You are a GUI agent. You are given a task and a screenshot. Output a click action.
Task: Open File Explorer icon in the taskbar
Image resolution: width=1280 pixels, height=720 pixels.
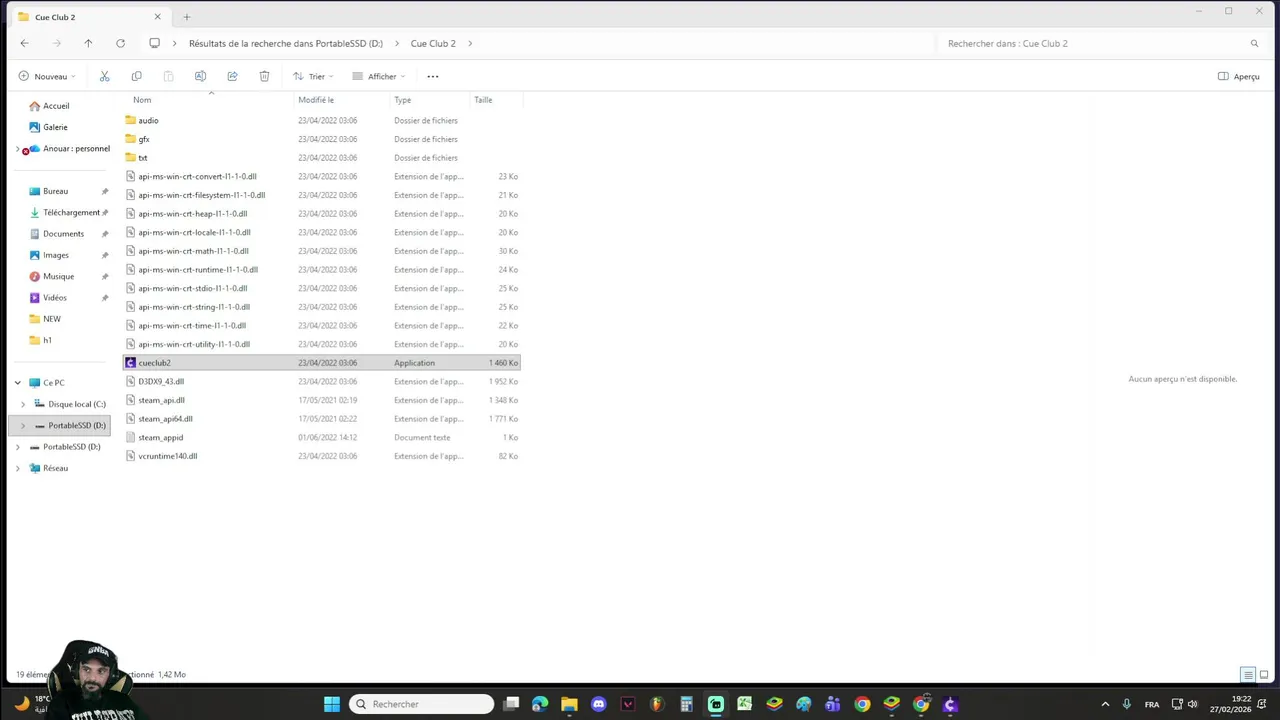[x=569, y=704]
